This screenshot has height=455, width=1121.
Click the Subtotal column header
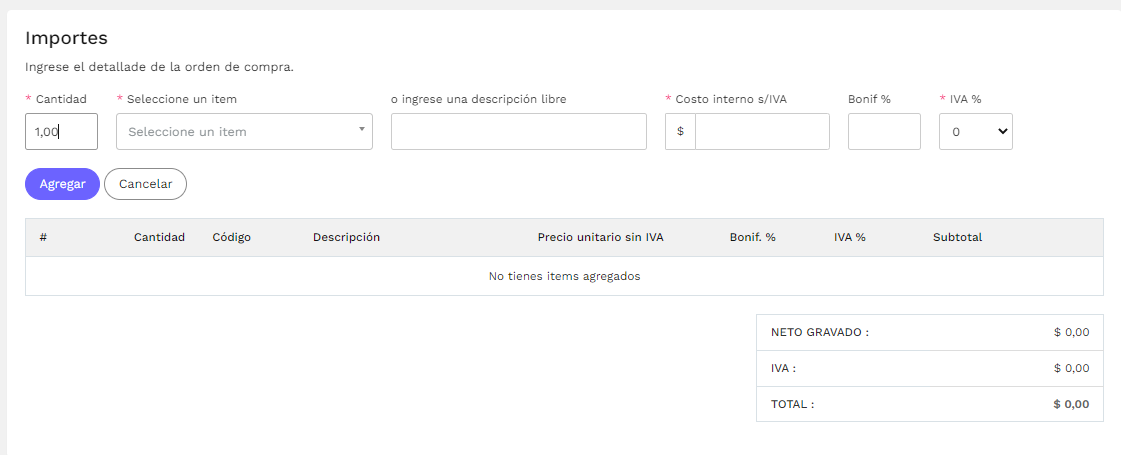click(x=957, y=237)
